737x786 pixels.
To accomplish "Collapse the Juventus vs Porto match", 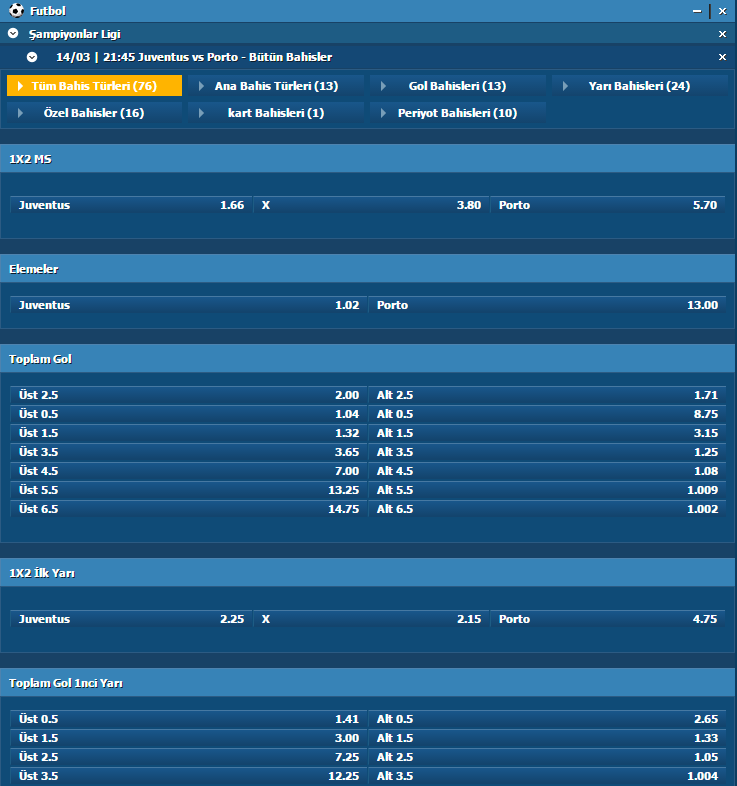I will click(x=32, y=57).
